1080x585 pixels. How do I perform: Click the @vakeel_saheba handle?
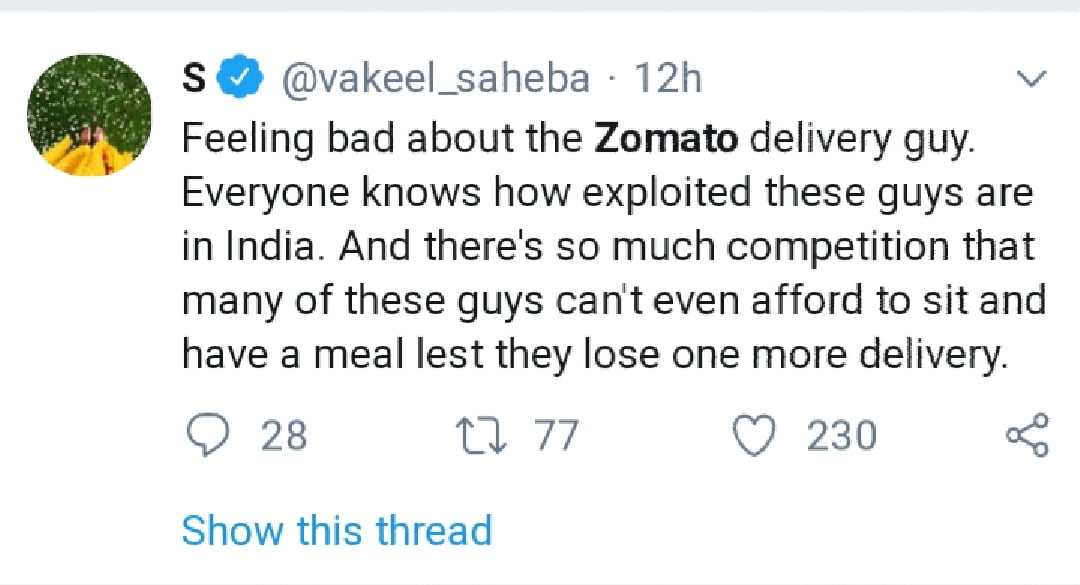[437, 79]
